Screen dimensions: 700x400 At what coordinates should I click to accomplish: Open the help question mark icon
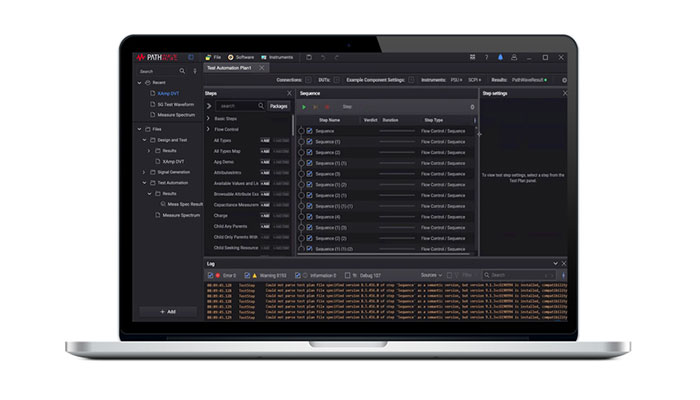tap(487, 58)
